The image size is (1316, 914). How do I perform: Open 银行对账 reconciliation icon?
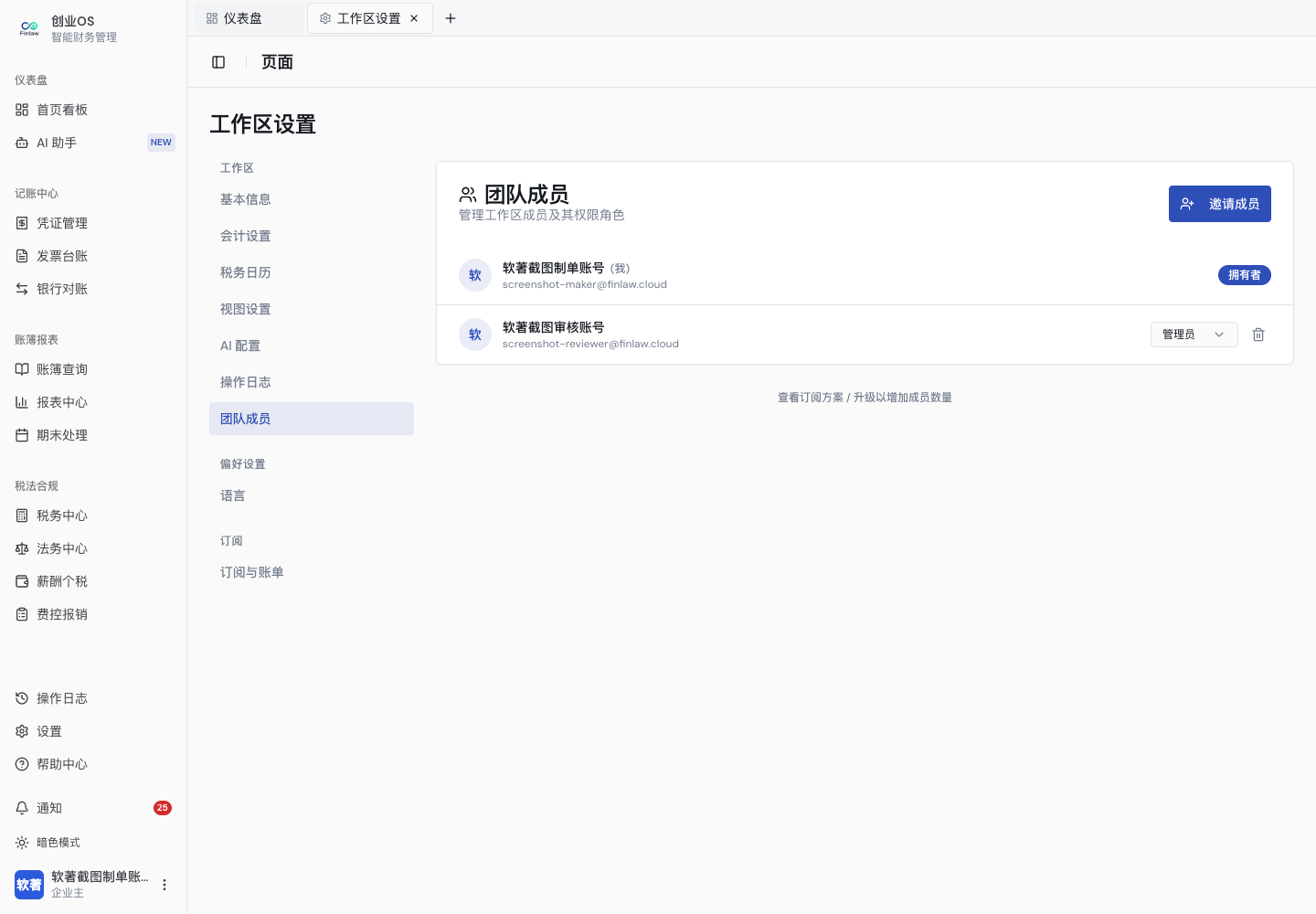click(x=22, y=289)
